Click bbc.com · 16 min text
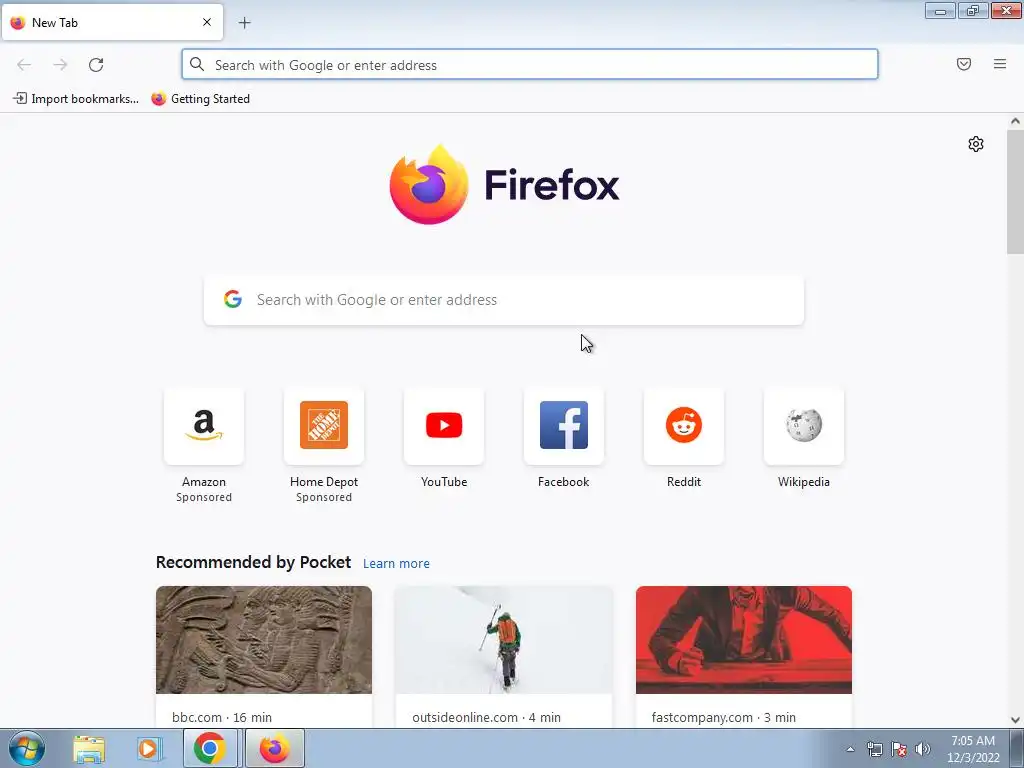 click(222, 717)
